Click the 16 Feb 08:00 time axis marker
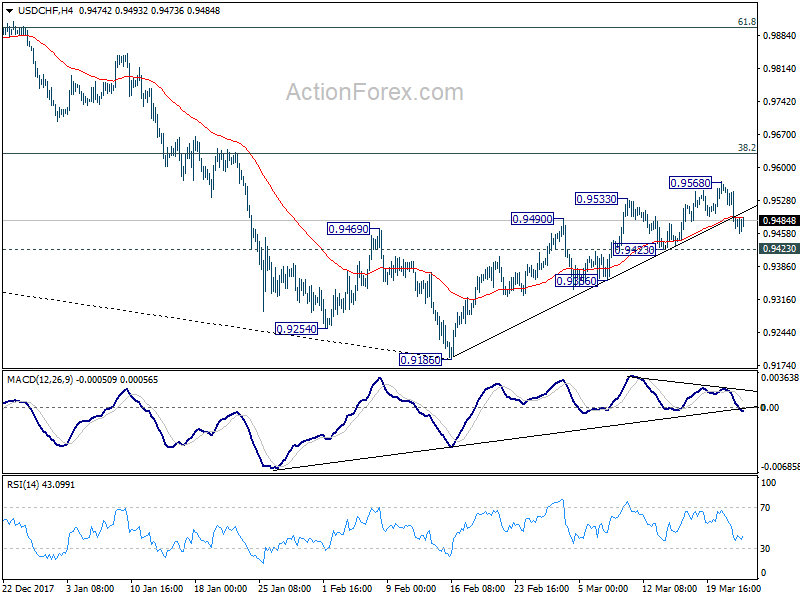Viewport: 800px width, 600px height. click(478, 588)
